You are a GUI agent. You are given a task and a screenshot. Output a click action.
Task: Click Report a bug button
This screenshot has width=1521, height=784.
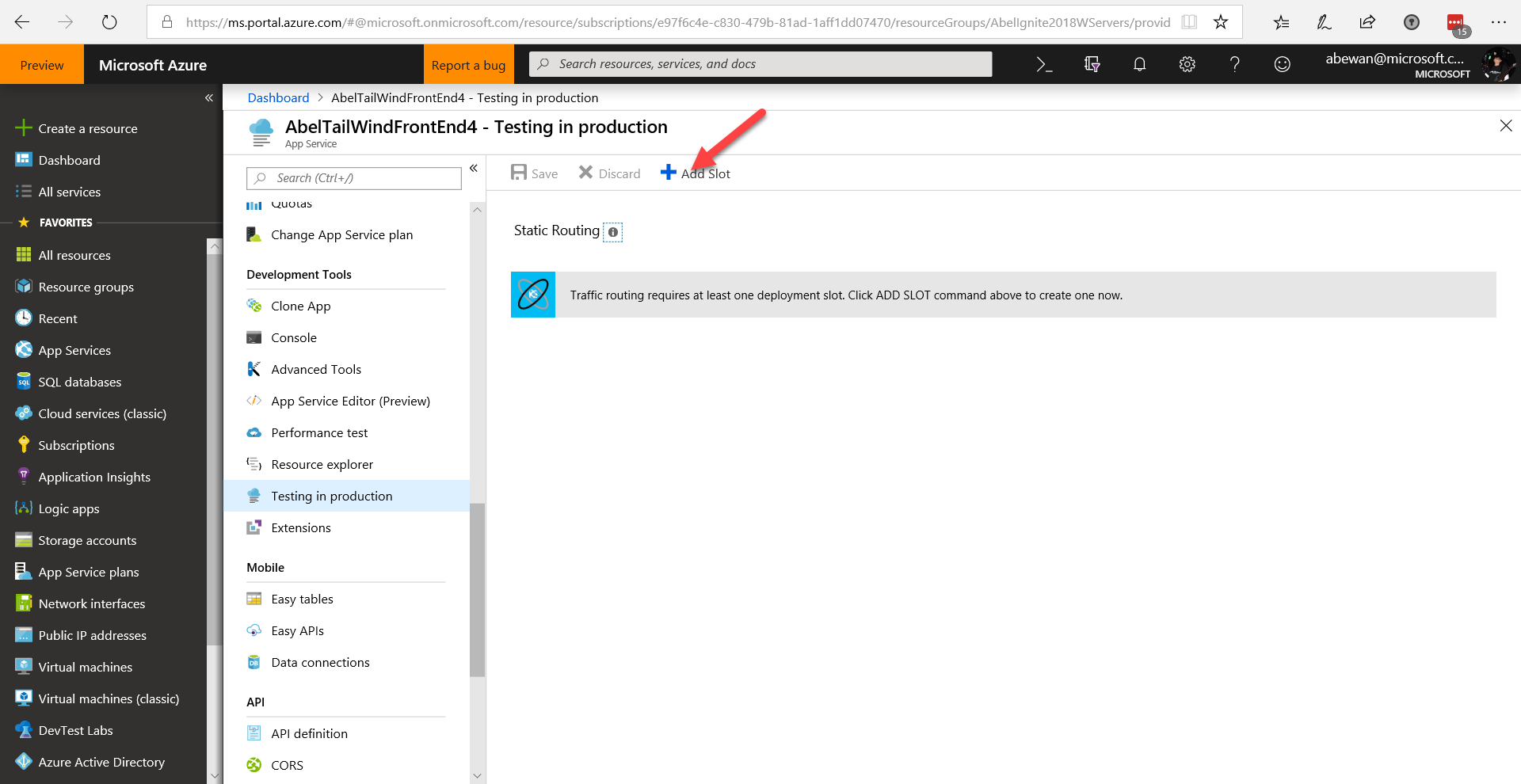(469, 65)
